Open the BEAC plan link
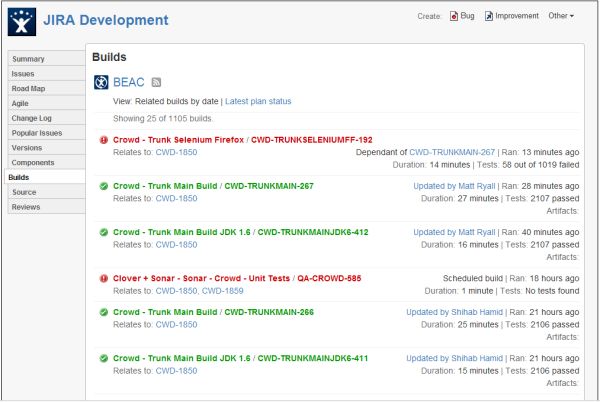 [129, 82]
